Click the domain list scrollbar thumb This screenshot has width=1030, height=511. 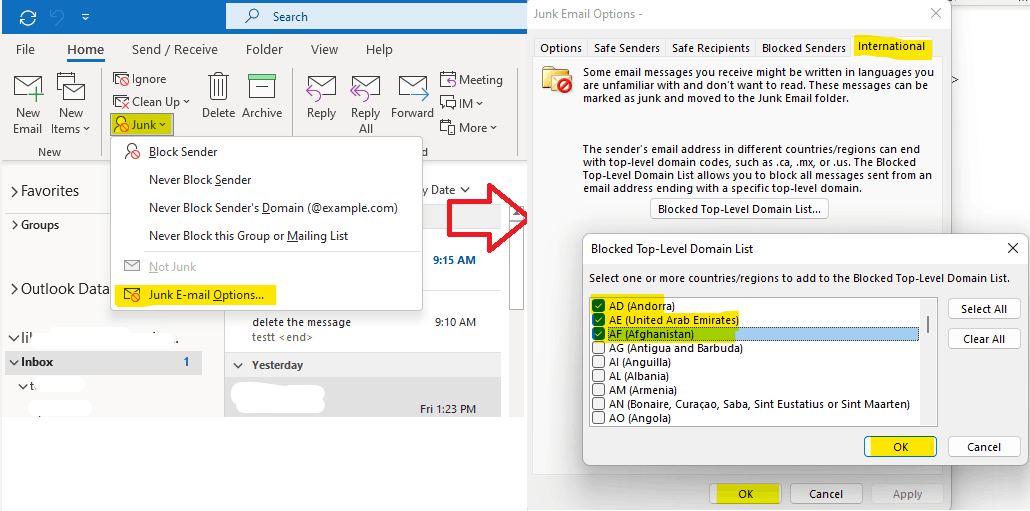(x=928, y=324)
